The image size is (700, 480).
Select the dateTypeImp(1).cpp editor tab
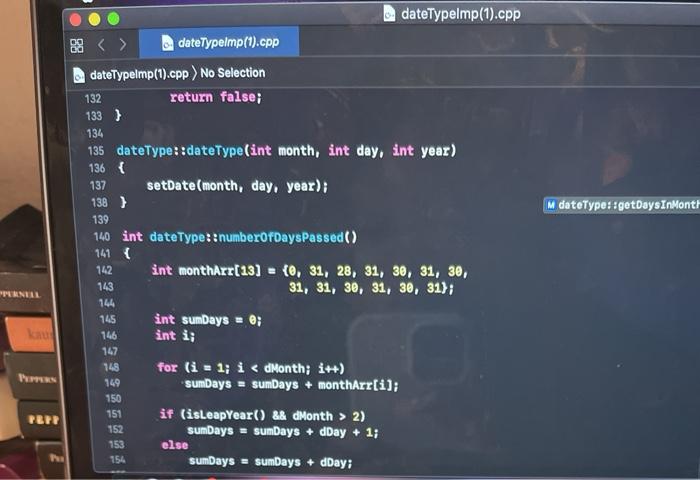coord(219,42)
